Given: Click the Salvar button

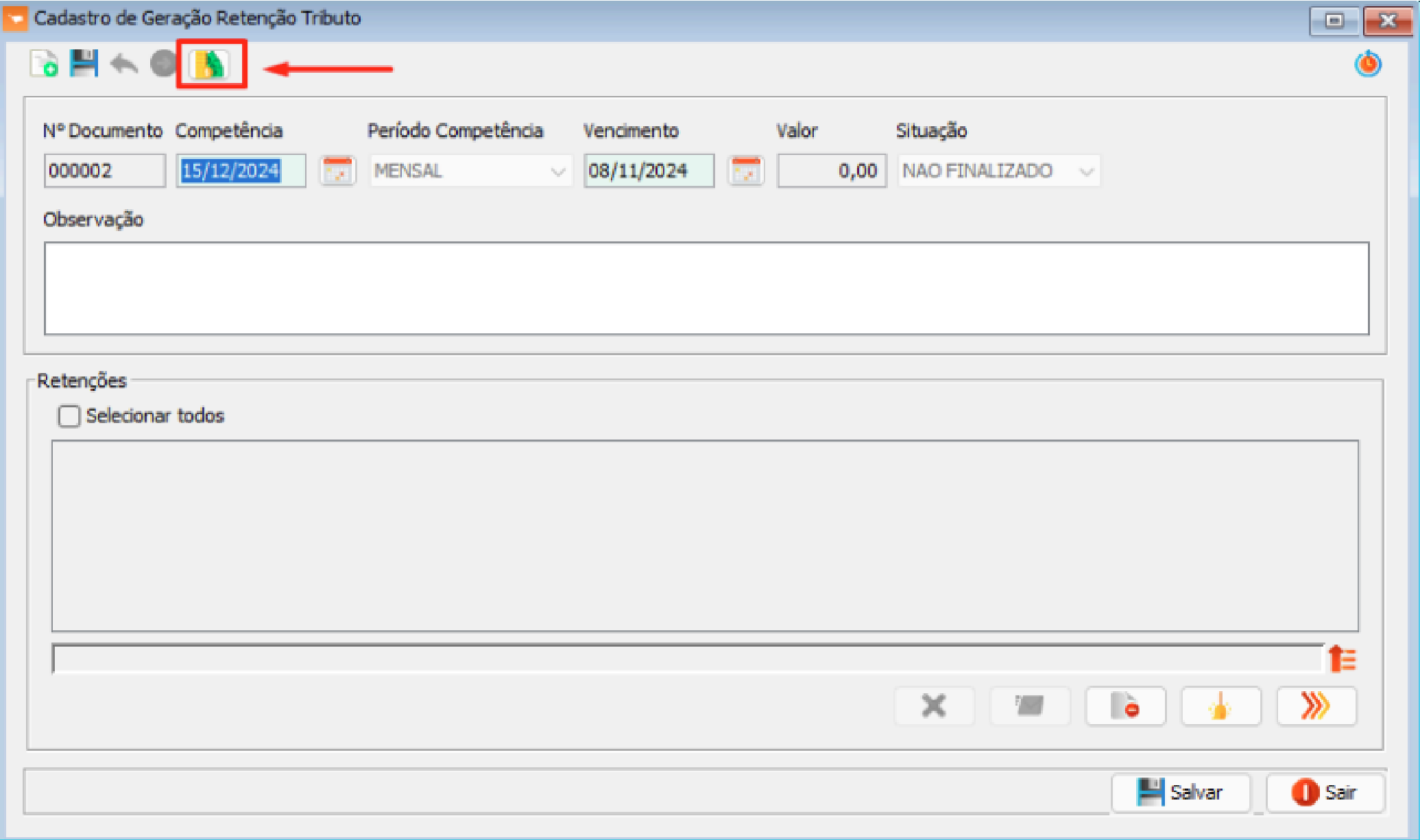Looking at the screenshot, I should coord(1181,793).
